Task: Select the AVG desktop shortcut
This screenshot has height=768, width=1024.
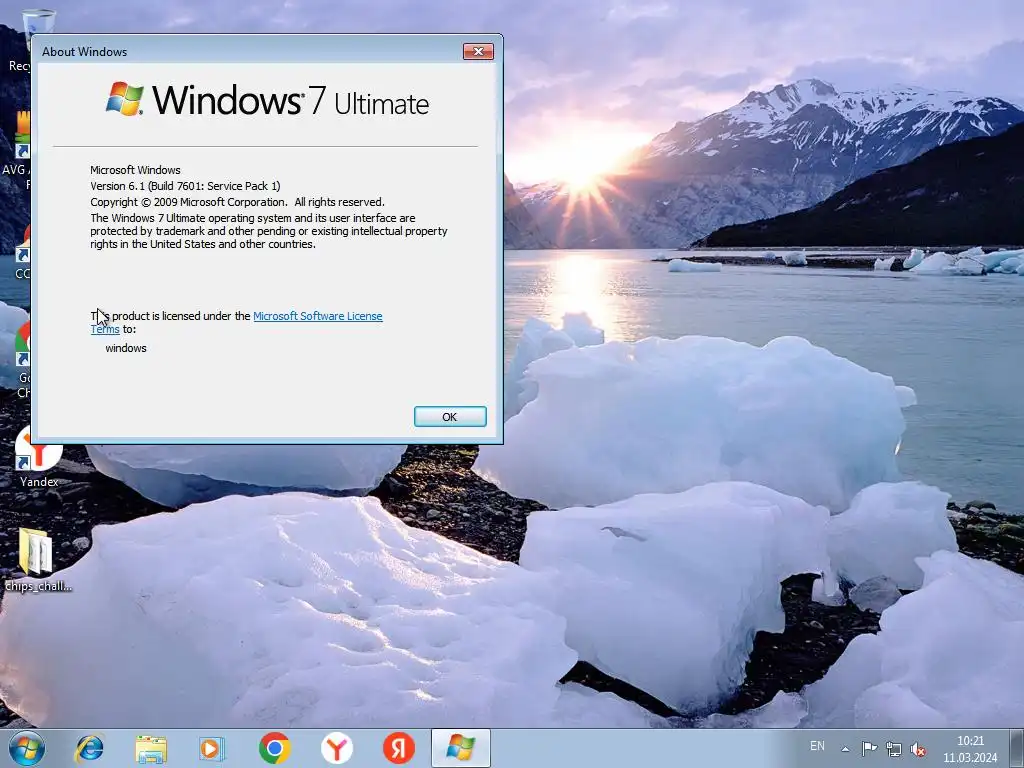Action: pyautogui.click(x=18, y=150)
